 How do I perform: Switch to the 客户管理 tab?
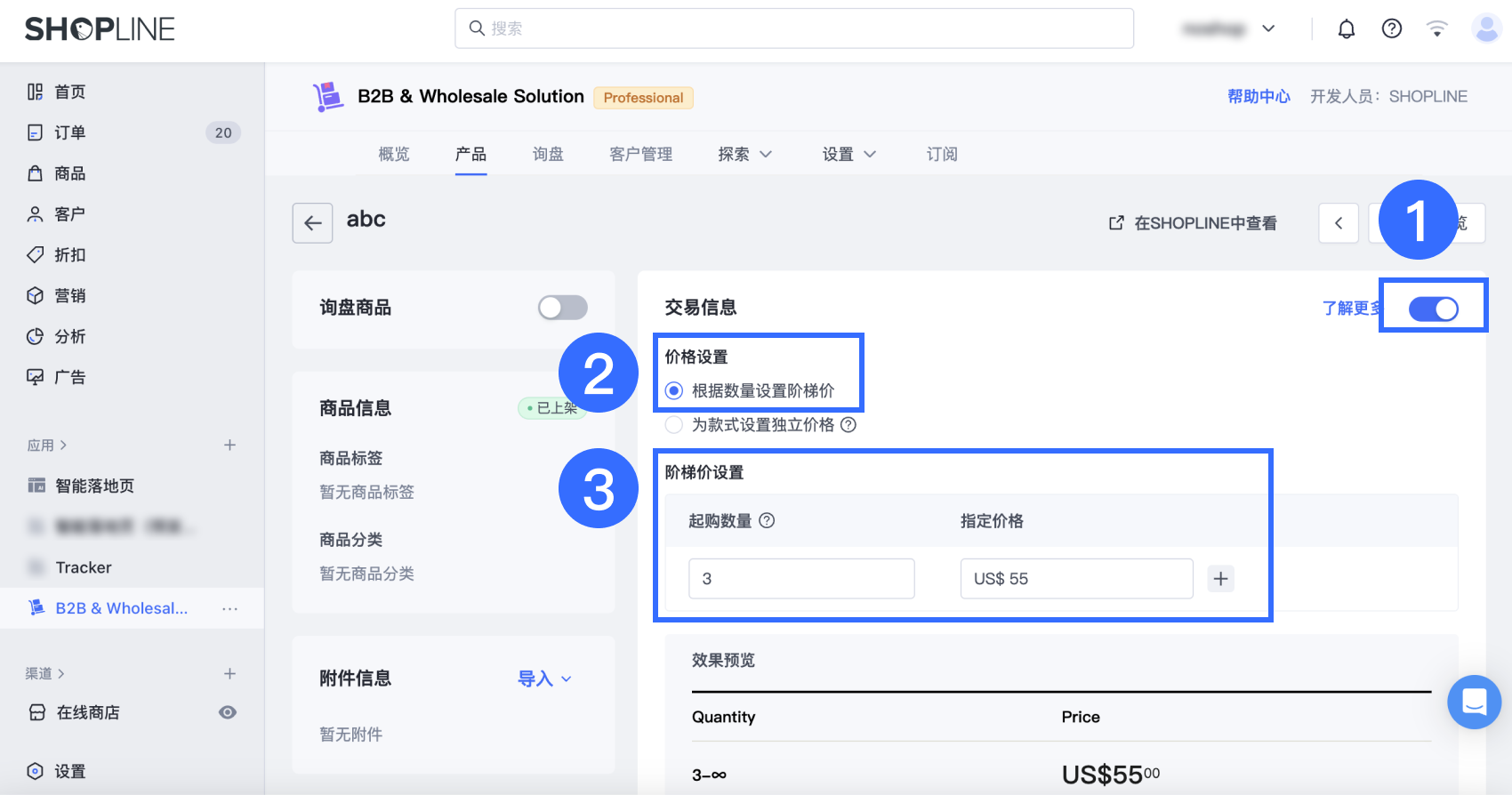tap(641, 155)
